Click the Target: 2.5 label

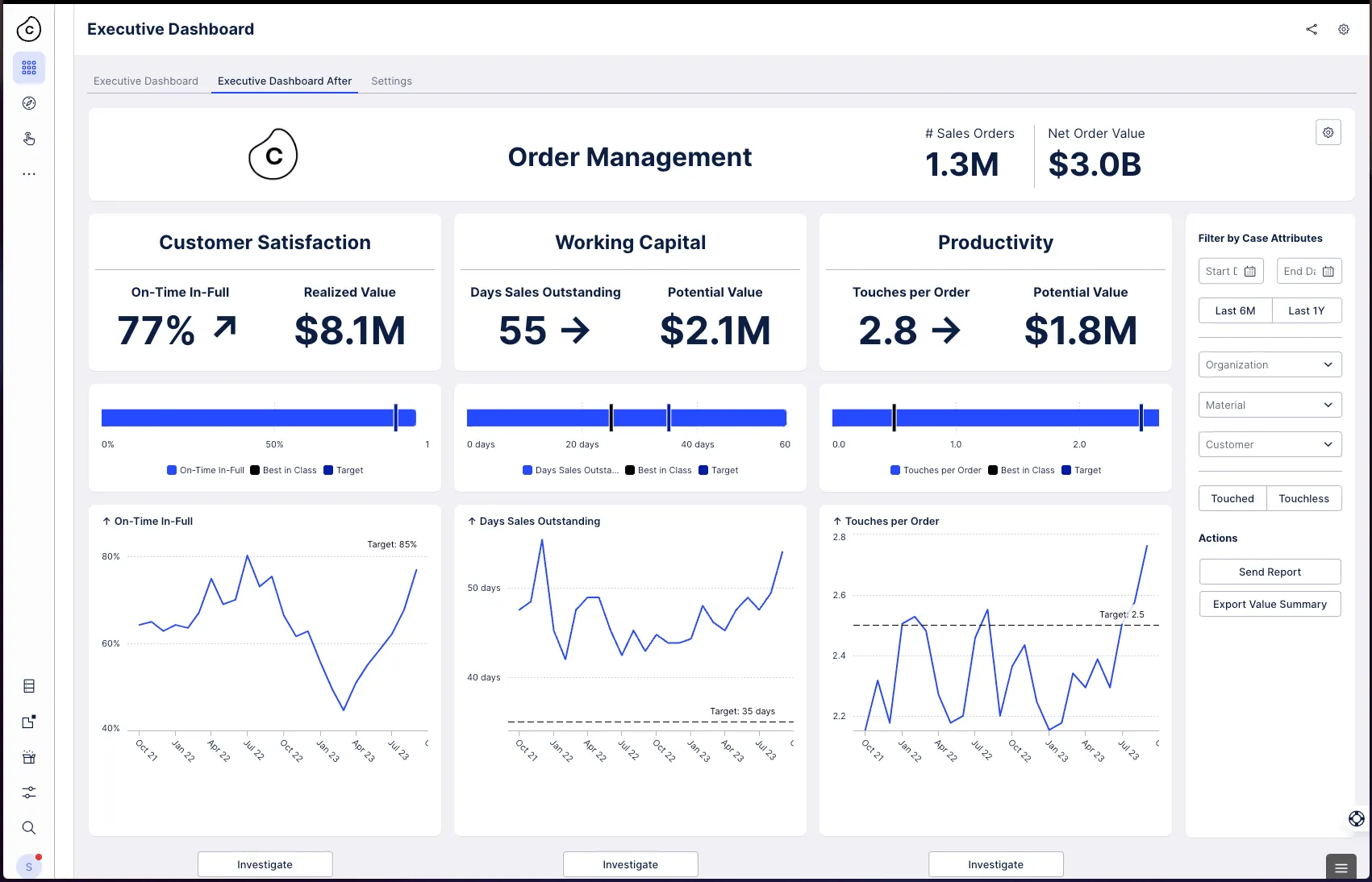(x=1121, y=614)
